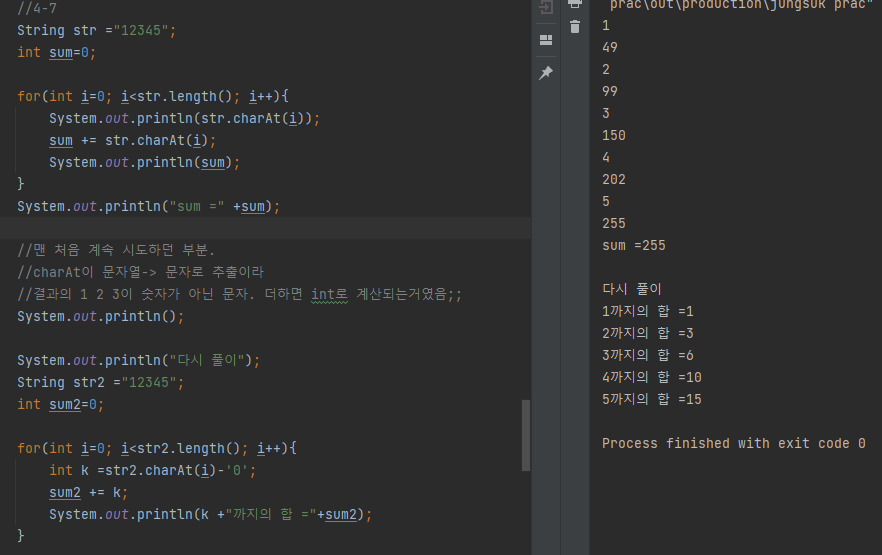Click the "sum2 += k;" statement

[88, 493]
